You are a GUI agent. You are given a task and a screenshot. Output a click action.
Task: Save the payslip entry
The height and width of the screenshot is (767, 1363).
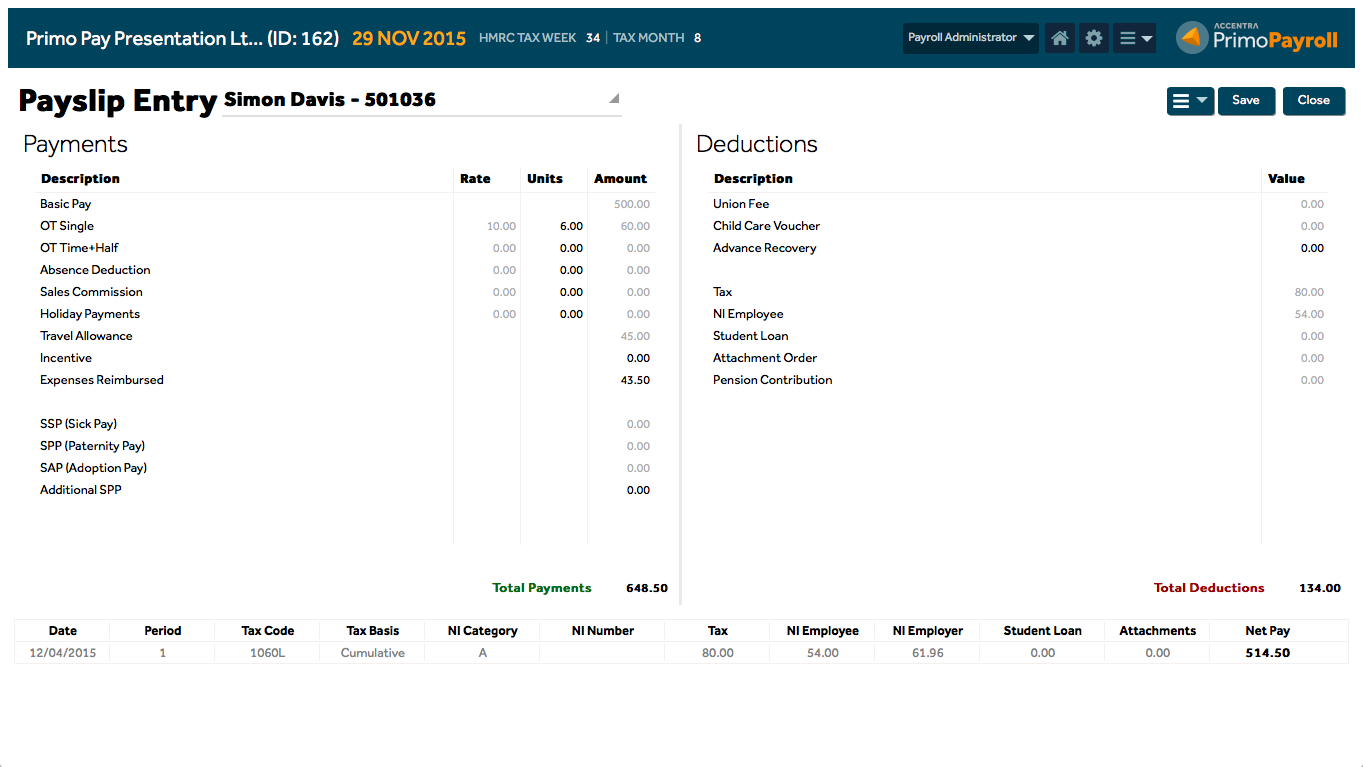[1246, 101]
